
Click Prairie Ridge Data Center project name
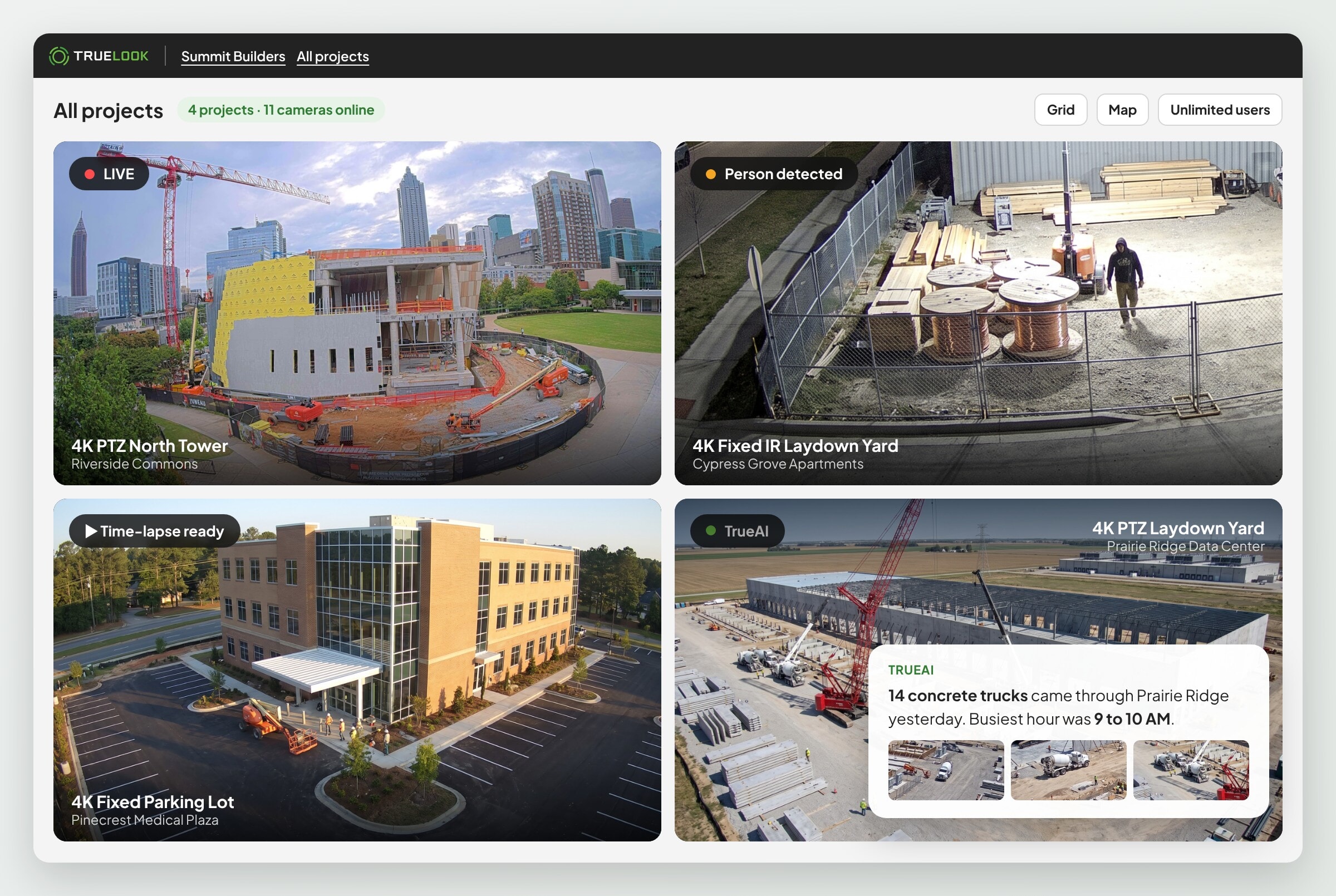[1185, 547]
